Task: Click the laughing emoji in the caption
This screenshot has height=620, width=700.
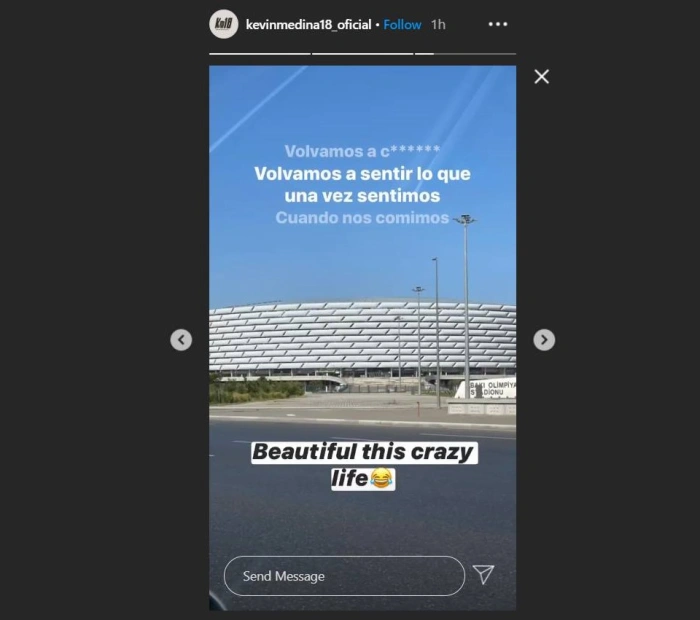Action: (x=381, y=478)
